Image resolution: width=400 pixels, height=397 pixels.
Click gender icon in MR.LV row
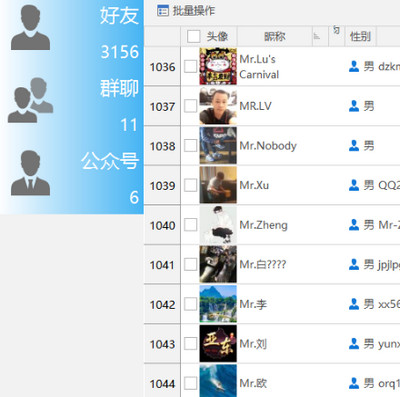[354, 106]
